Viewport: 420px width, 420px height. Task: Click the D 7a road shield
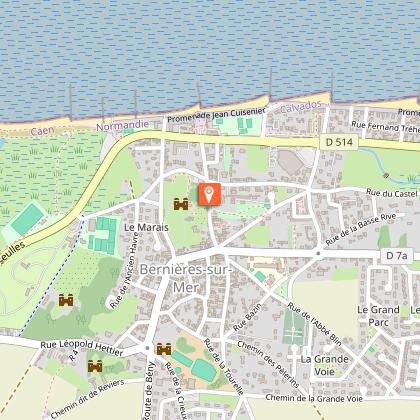pos(397,256)
